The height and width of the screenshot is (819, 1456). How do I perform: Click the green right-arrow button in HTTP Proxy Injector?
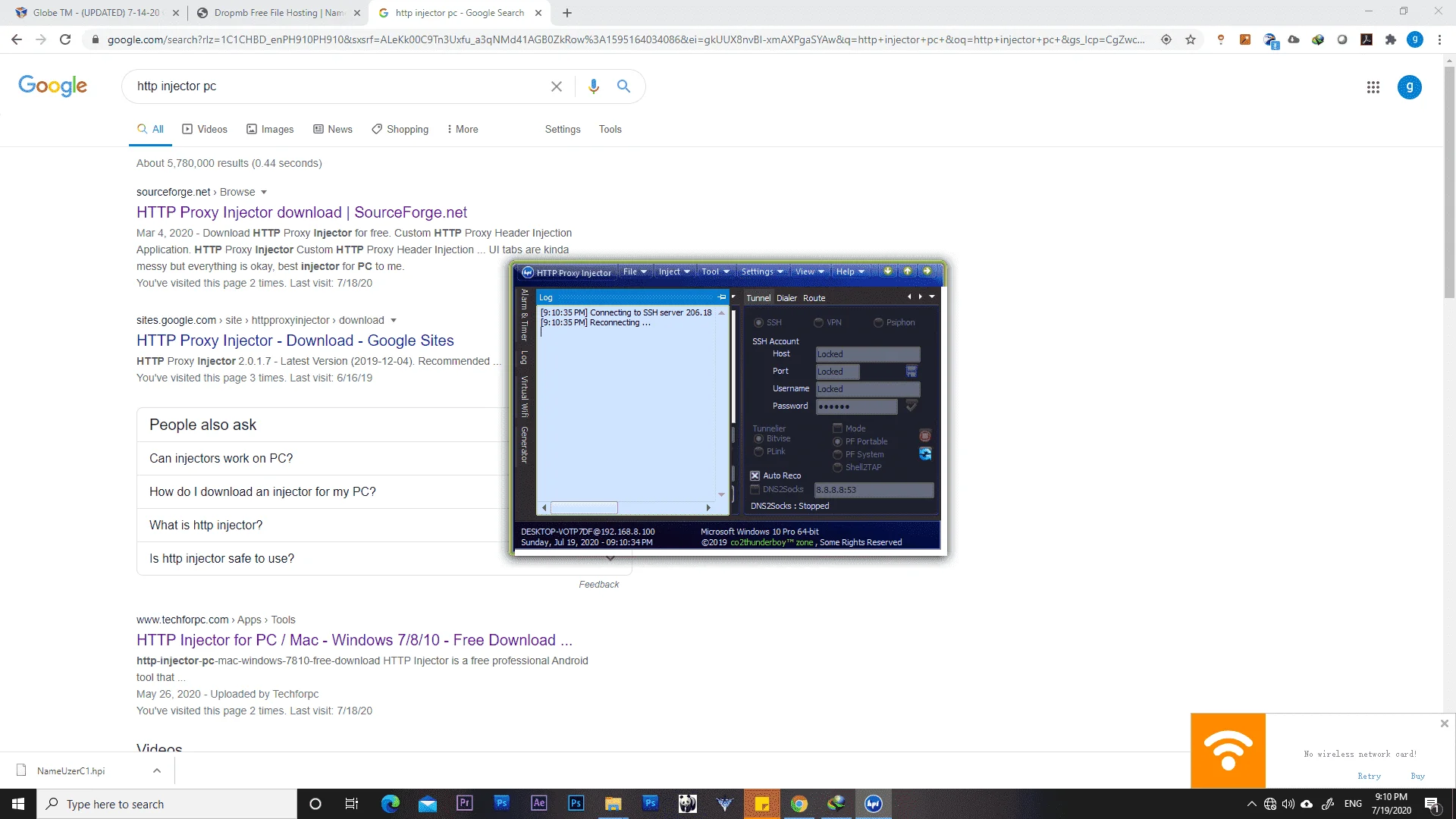[x=927, y=271]
